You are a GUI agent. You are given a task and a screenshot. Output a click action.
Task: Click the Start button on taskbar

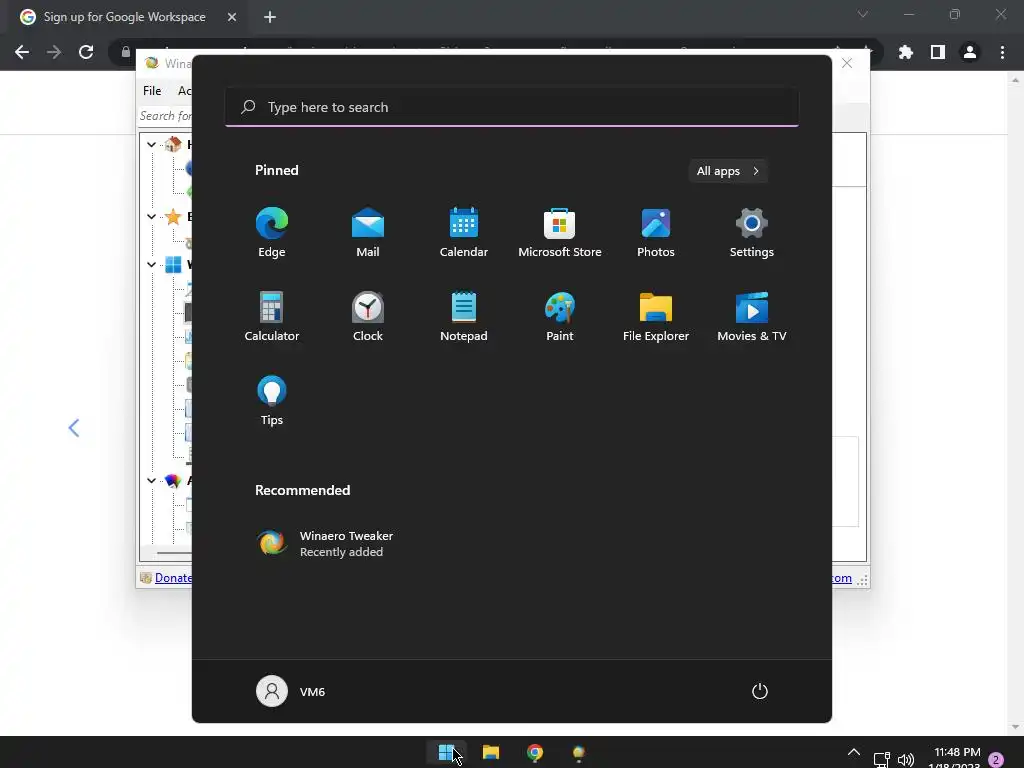pyautogui.click(x=446, y=753)
